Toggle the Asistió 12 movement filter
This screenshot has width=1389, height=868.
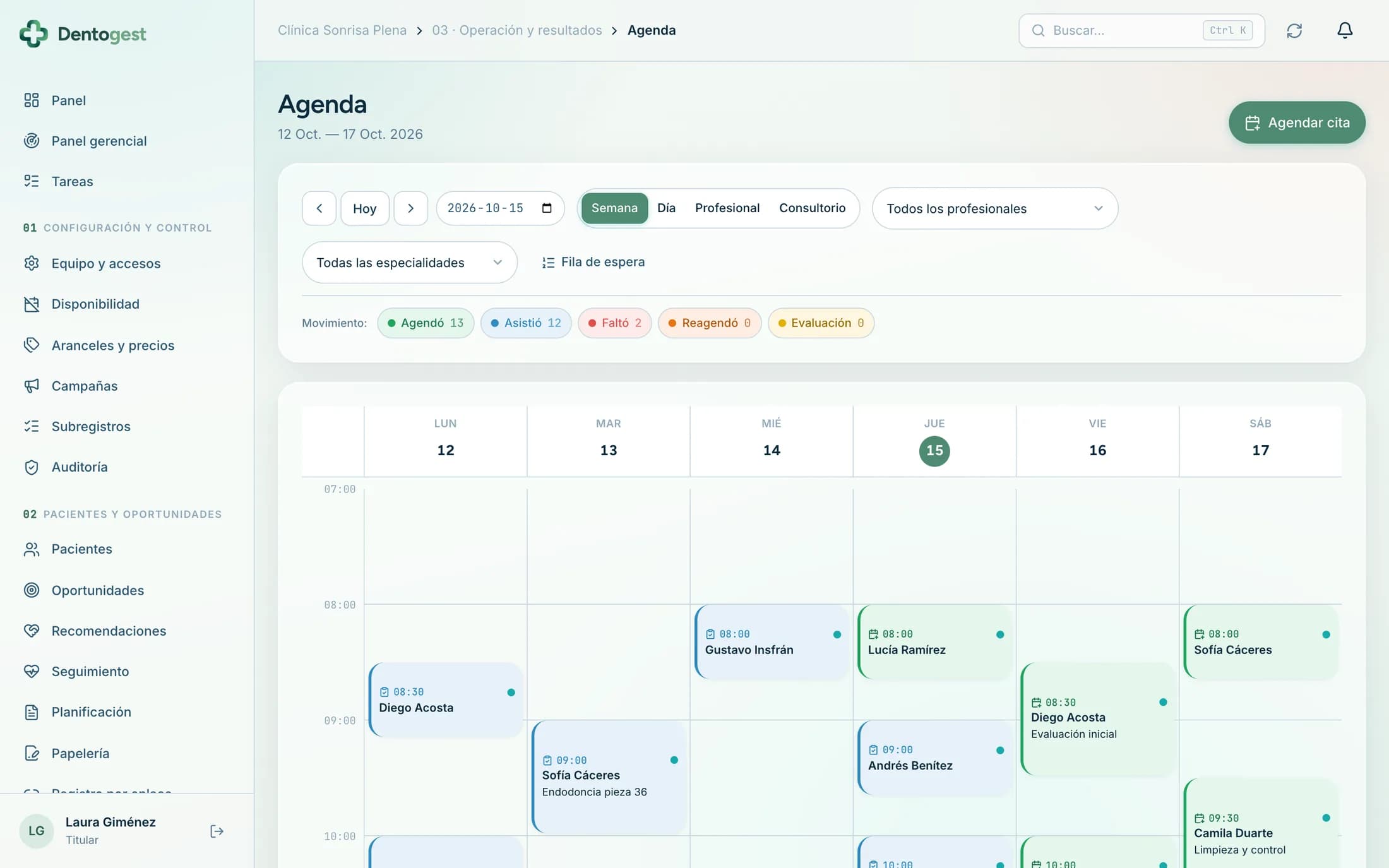[x=526, y=323]
